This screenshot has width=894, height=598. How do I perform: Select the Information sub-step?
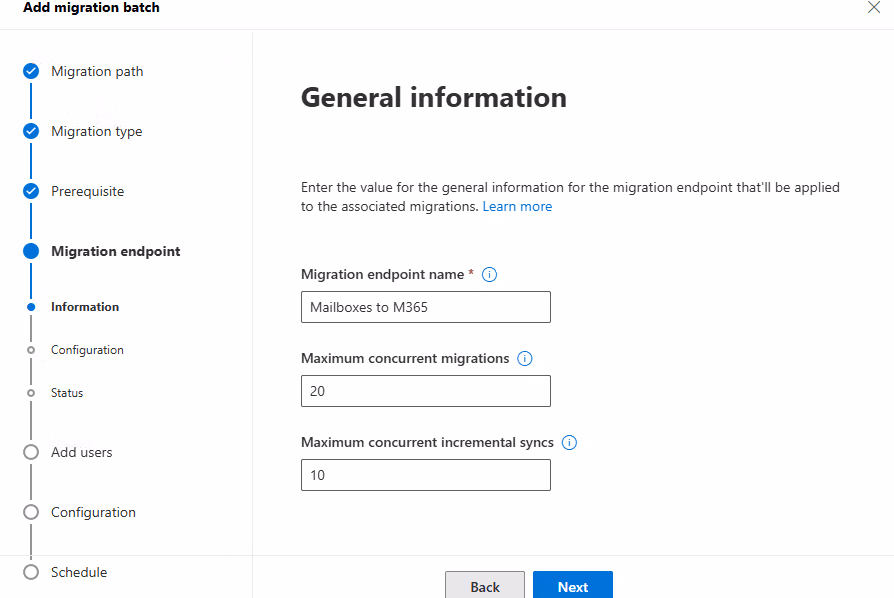[x=85, y=307]
